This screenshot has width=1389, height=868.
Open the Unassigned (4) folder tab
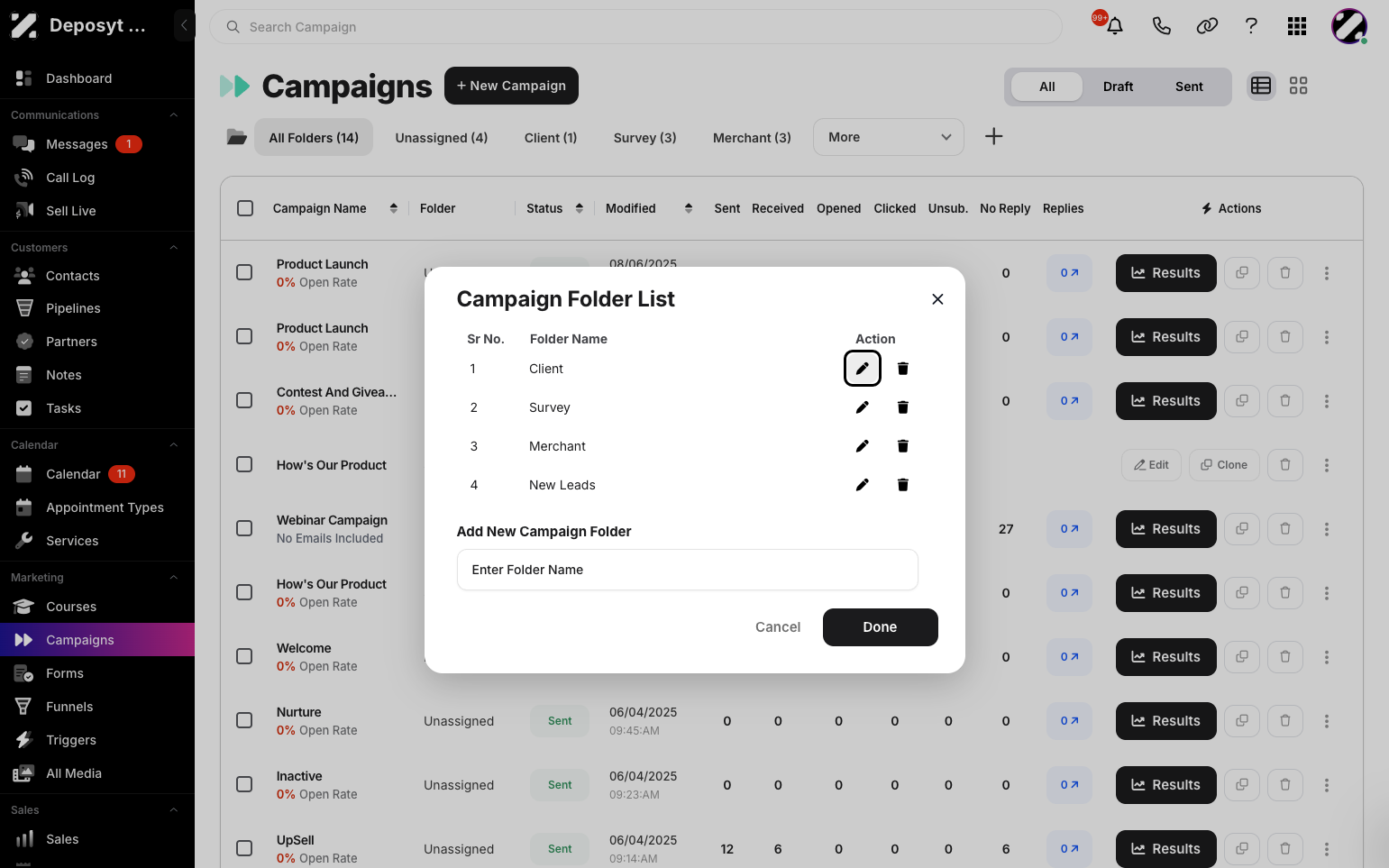(442, 138)
